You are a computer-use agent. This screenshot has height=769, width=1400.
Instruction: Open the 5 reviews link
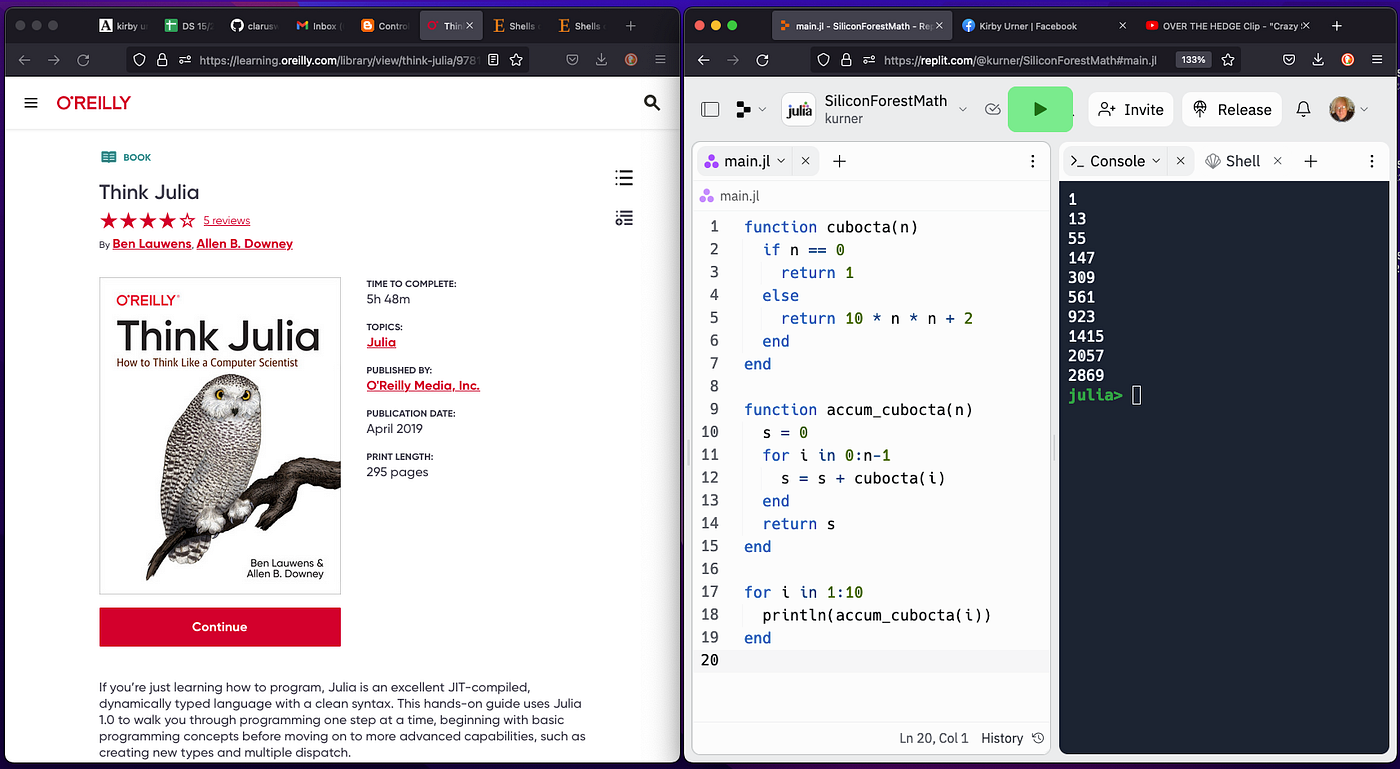click(227, 220)
